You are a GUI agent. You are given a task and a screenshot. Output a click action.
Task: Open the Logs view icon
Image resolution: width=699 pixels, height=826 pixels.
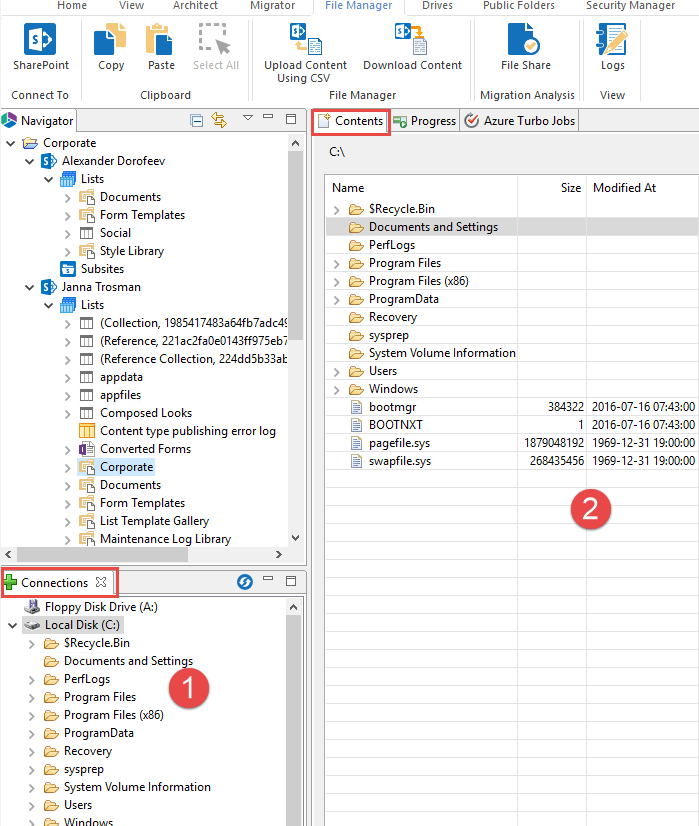(x=612, y=40)
